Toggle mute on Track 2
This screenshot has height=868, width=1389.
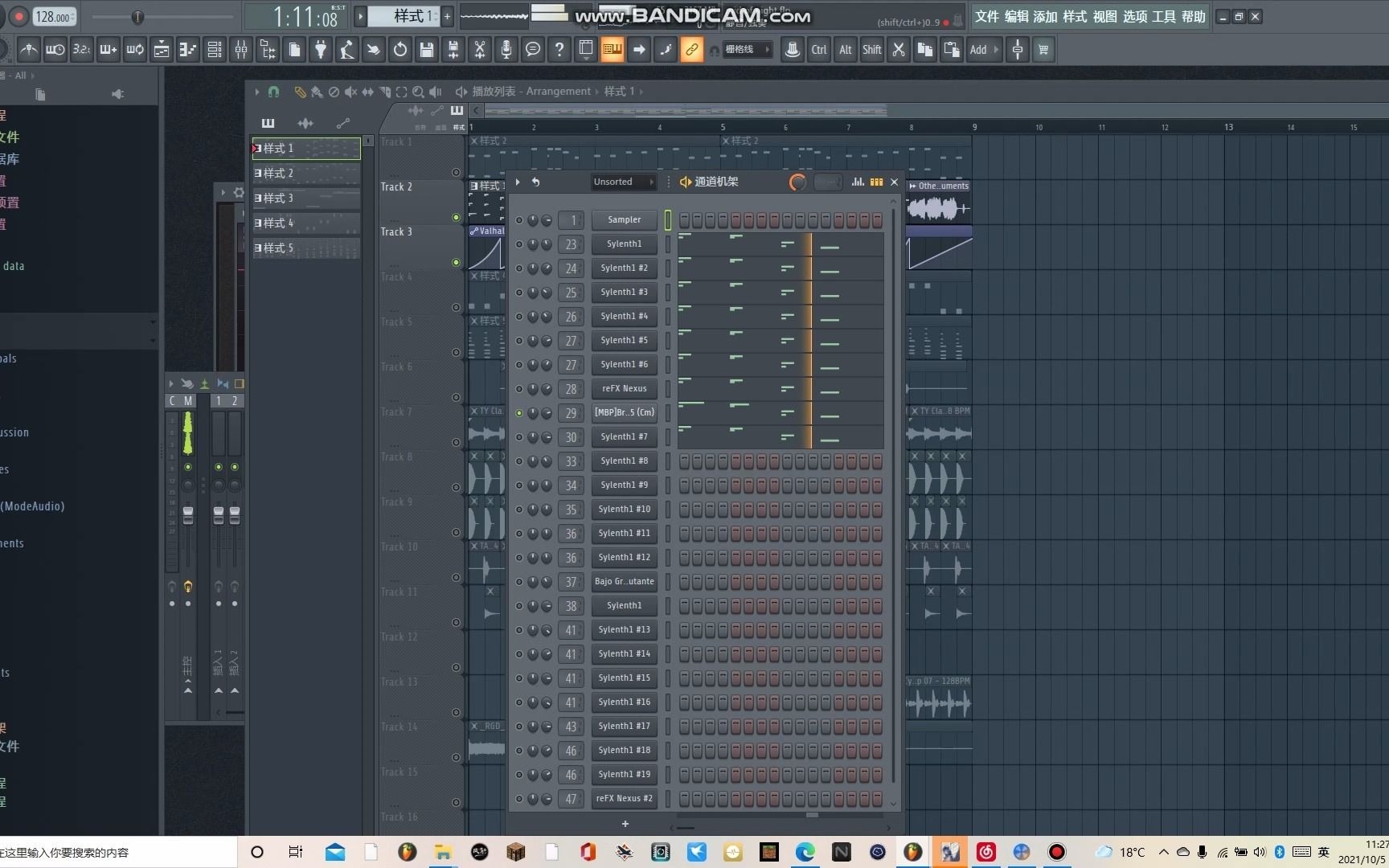click(456, 217)
